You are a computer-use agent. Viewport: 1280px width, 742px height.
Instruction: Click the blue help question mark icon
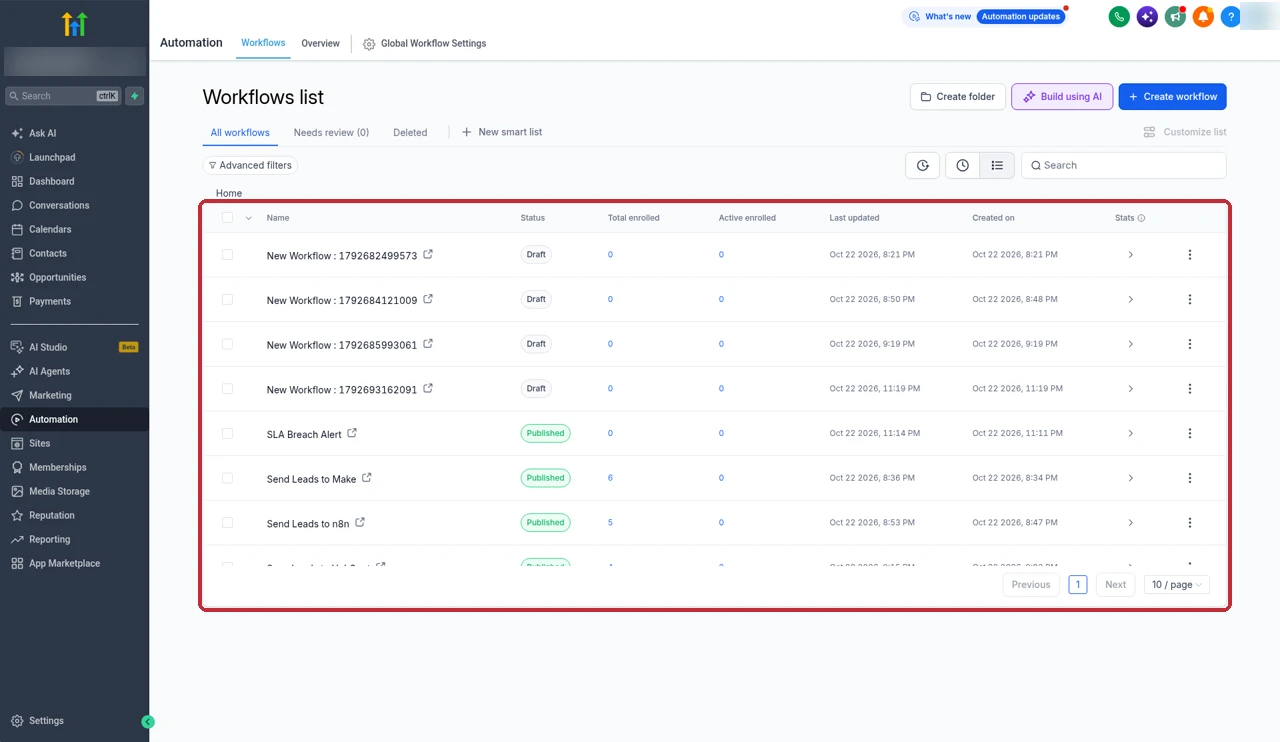point(1231,17)
